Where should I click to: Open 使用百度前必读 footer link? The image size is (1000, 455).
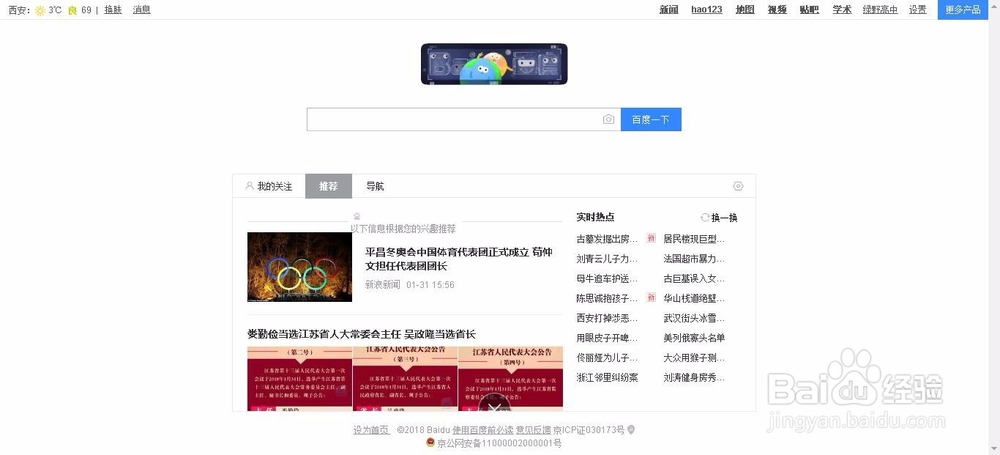point(483,430)
